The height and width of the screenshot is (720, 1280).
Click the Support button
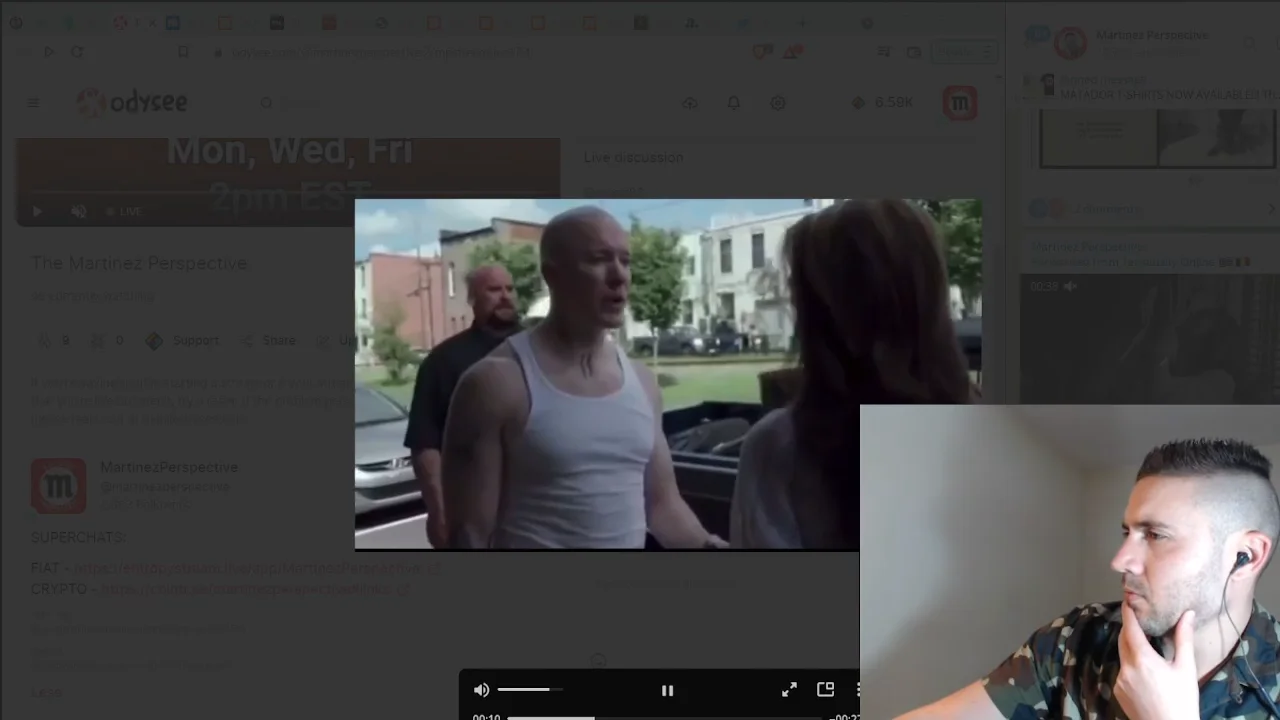pyautogui.click(x=182, y=341)
